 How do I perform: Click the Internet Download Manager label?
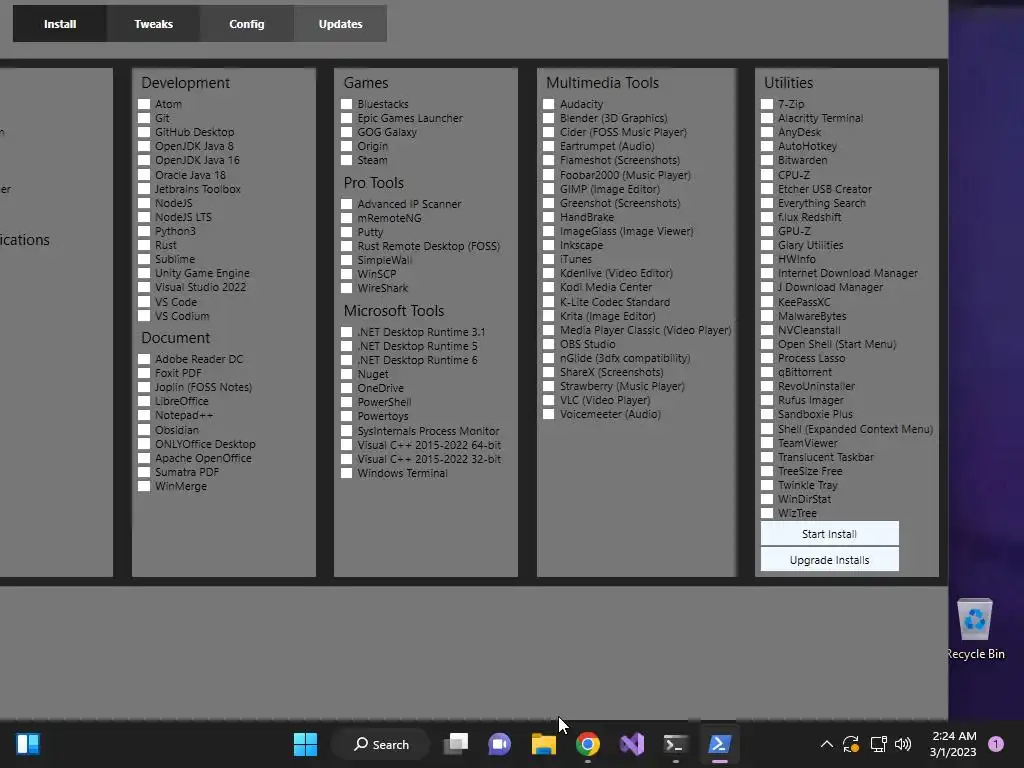click(848, 273)
